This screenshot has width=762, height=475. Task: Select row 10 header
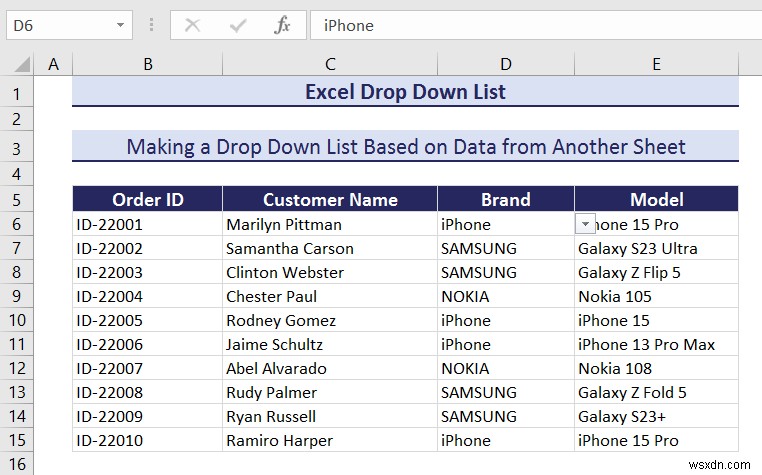point(17,320)
